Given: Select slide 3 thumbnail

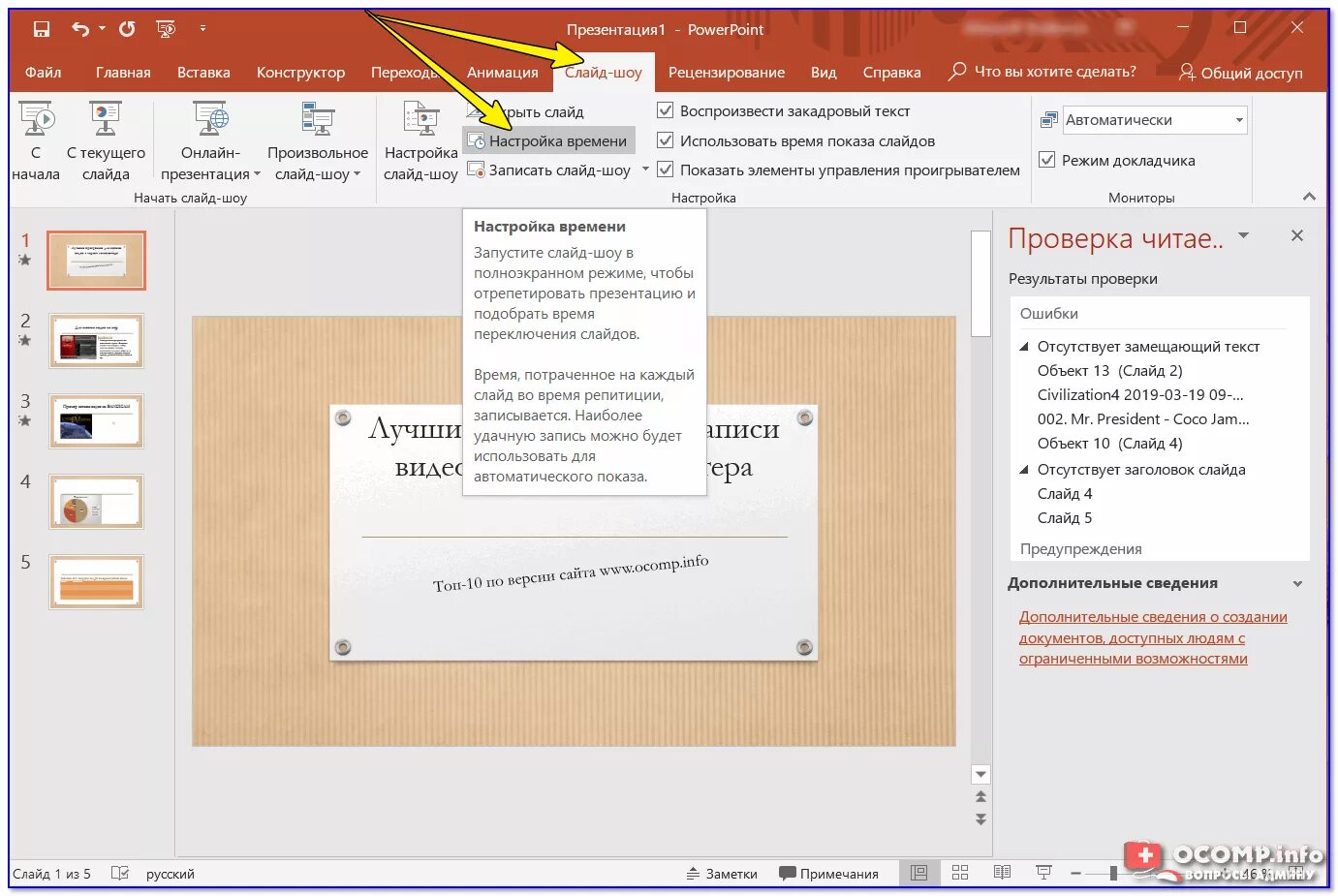Looking at the screenshot, I should (x=97, y=421).
